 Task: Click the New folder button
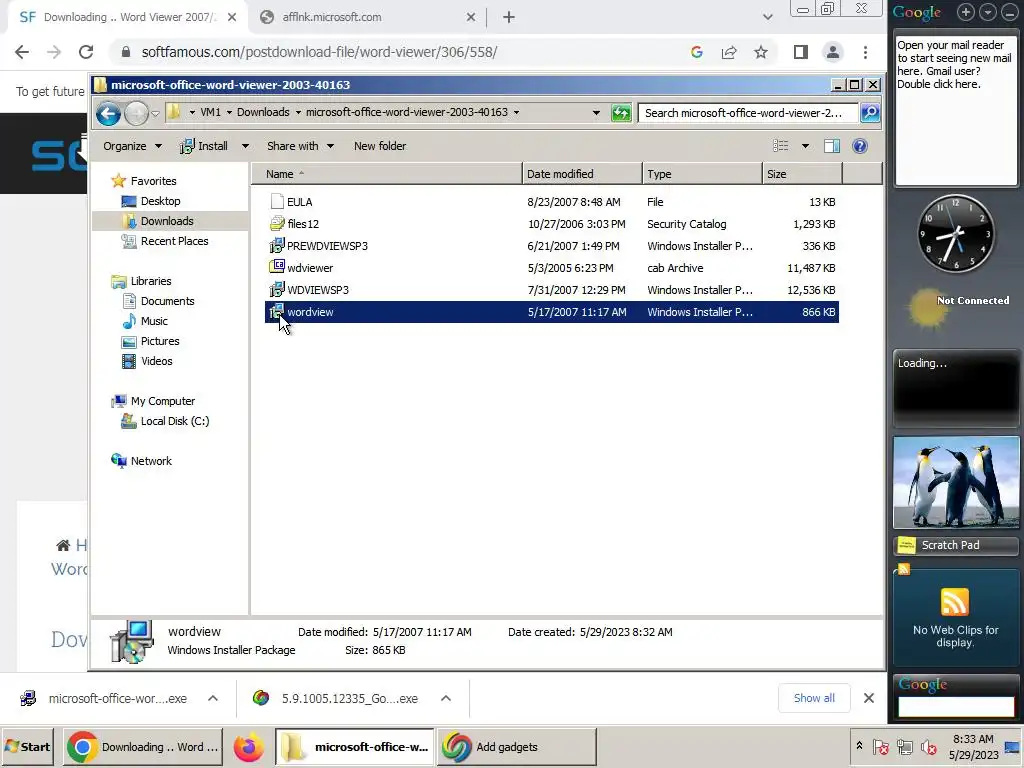tap(380, 146)
